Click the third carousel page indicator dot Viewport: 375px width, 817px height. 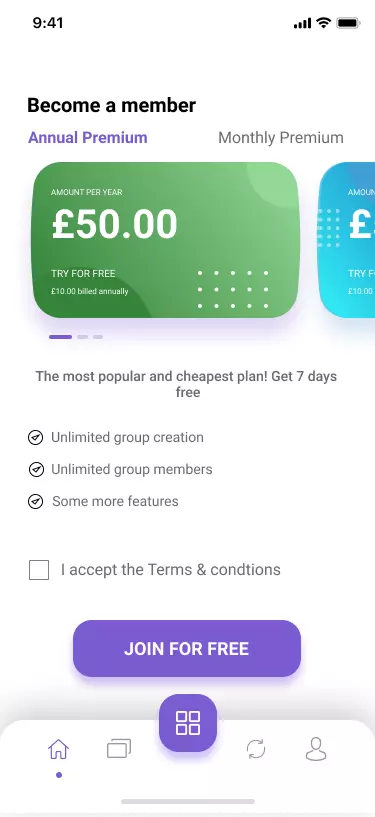(x=98, y=337)
